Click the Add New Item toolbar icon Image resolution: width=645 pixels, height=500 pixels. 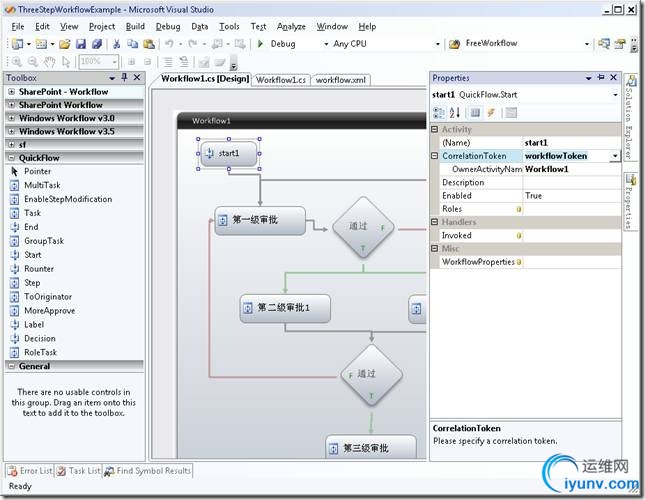(41, 44)
